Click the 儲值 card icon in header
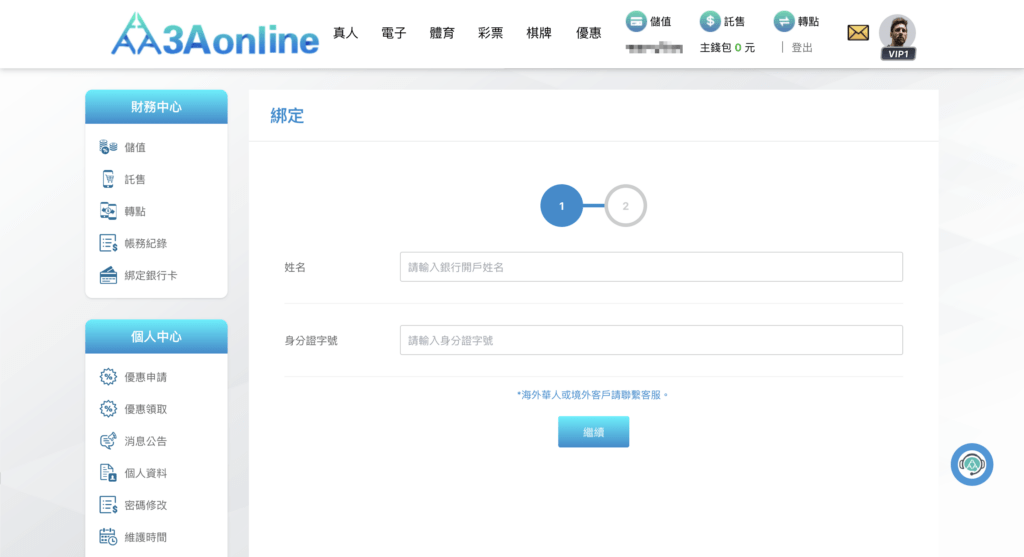Screen dimensions: 1024x557 tap(636, 21)
